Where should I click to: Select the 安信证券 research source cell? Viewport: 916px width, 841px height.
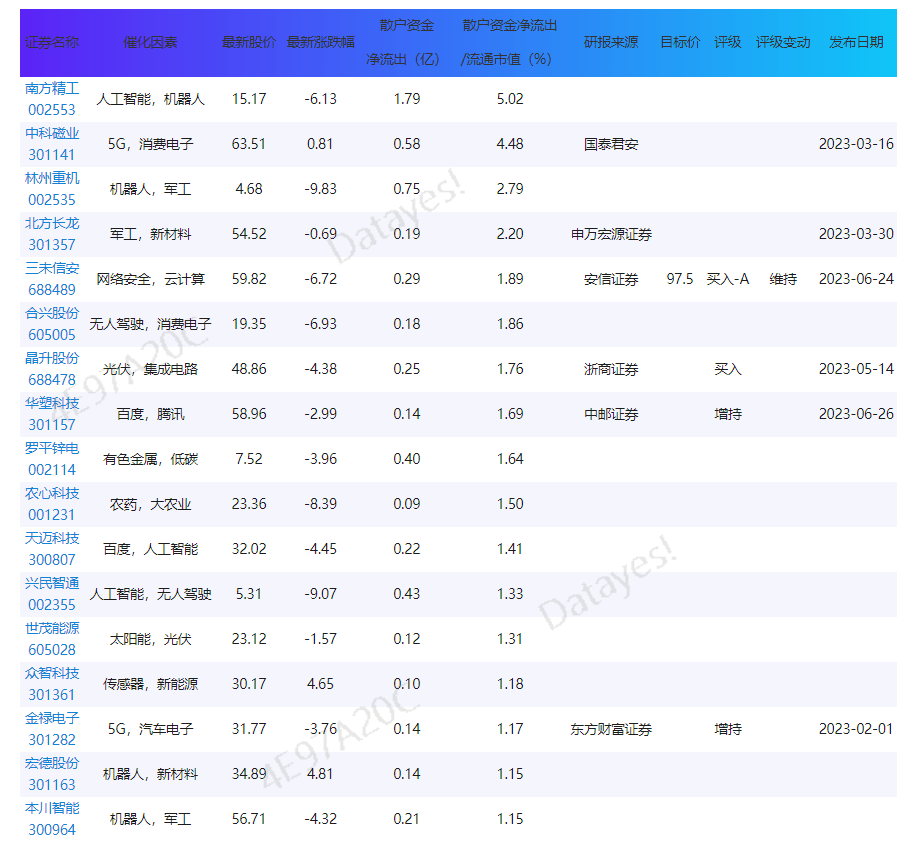(x=611, y=279)
